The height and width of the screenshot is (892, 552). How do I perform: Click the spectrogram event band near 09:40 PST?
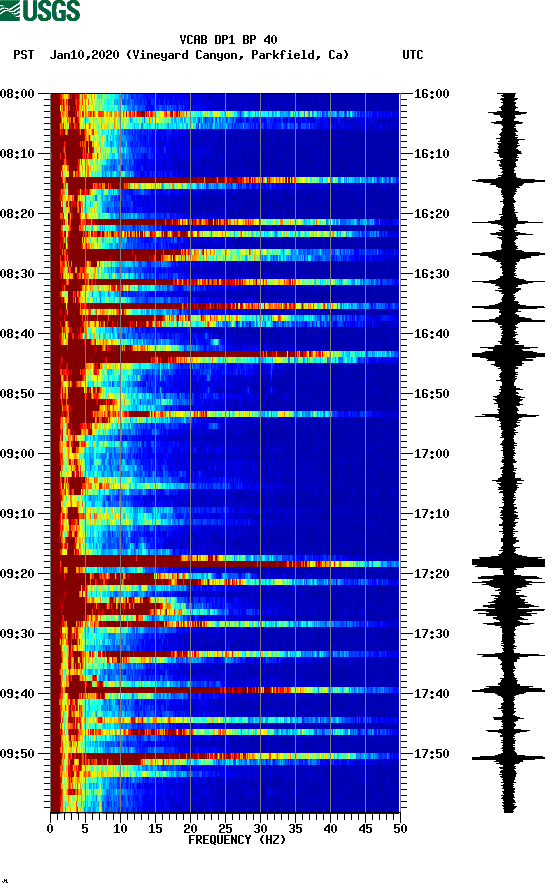tap(225, 690)
